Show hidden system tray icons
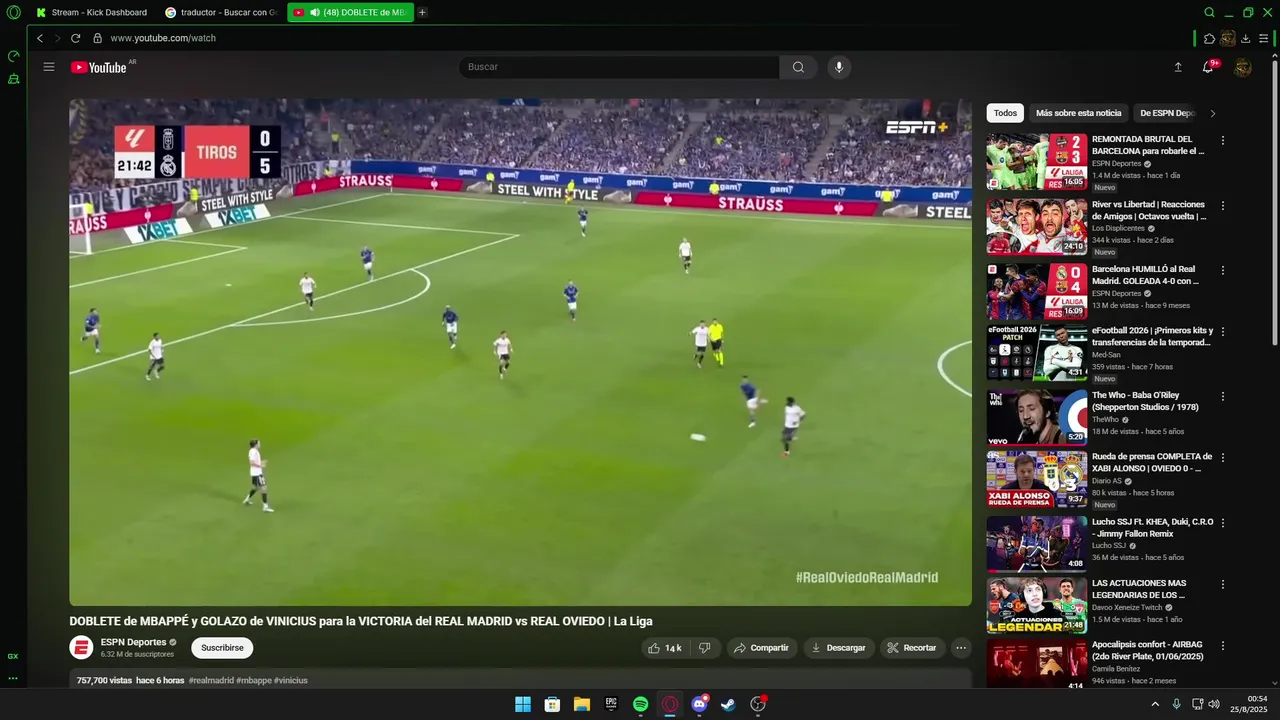 (1155, 704)
